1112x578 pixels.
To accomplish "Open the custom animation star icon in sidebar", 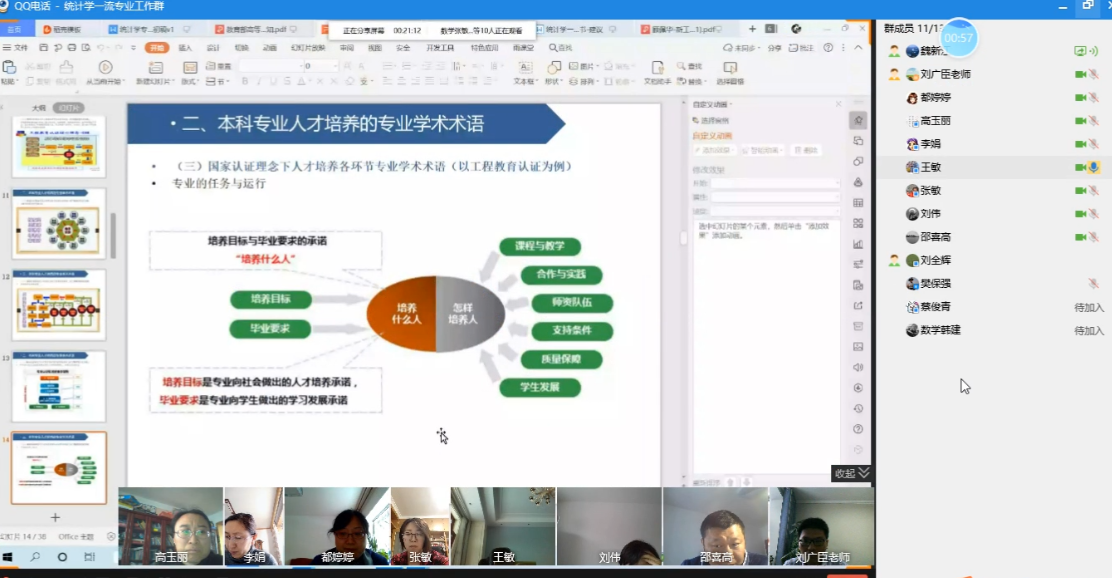I will click(858, 121).
